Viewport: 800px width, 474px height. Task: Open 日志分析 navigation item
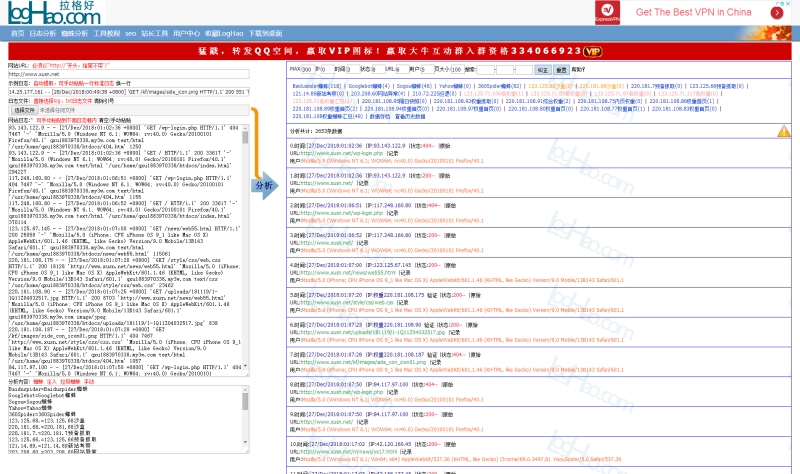click(42, 34)
